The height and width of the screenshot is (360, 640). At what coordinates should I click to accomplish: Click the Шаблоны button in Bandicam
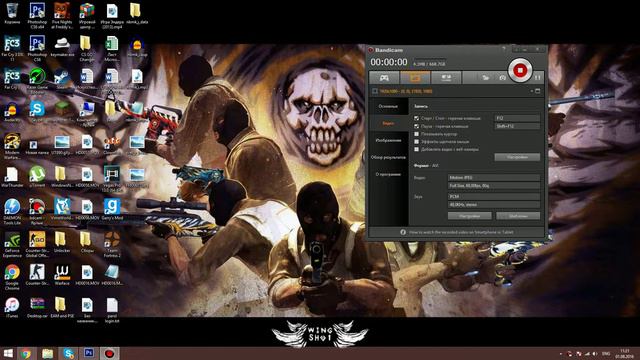coord(518,216)
